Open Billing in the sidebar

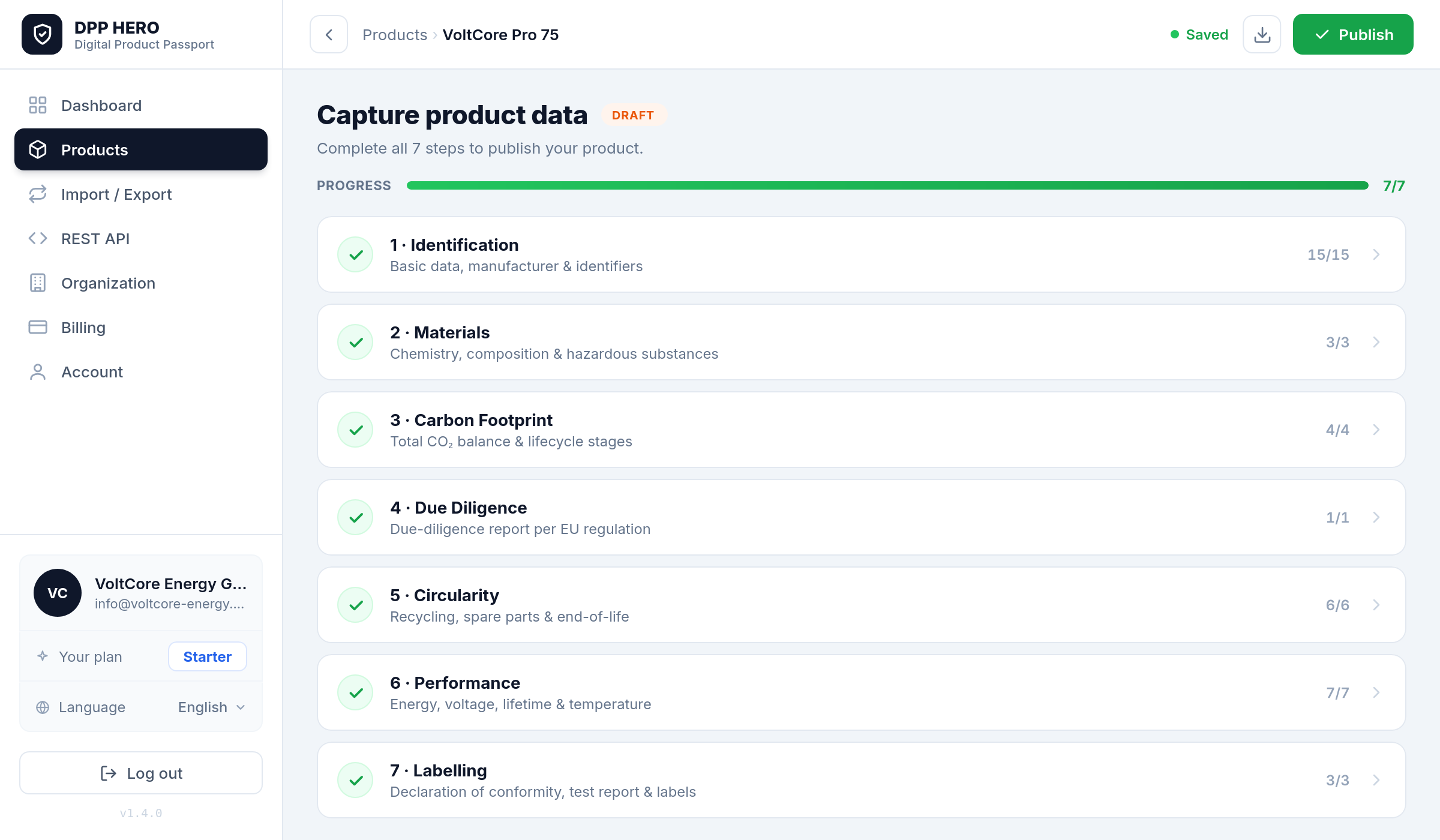(141, 327)
